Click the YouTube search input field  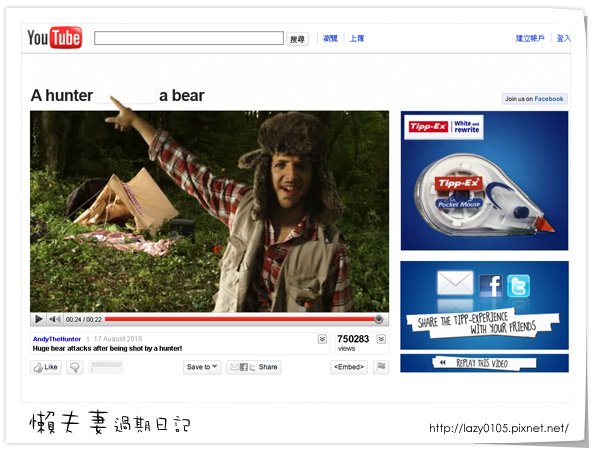pyautogui.click(x=189, y=38)
